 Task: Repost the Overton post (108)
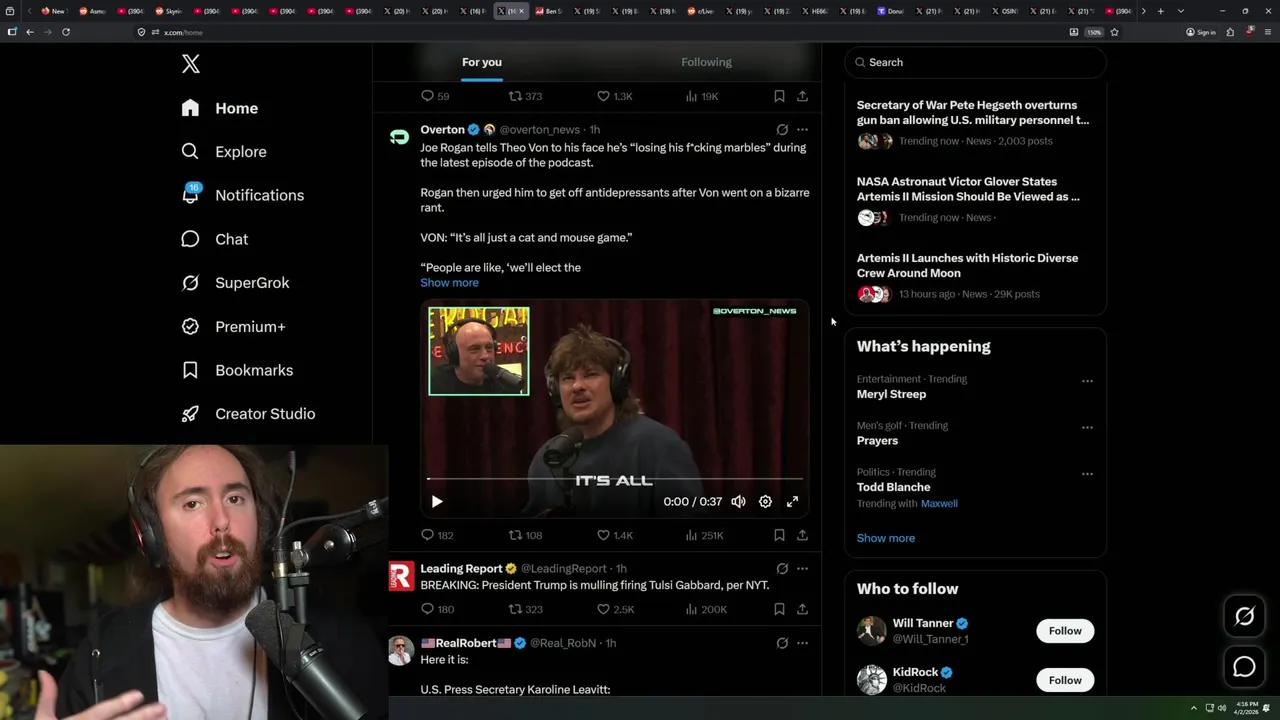click(525, 535)
